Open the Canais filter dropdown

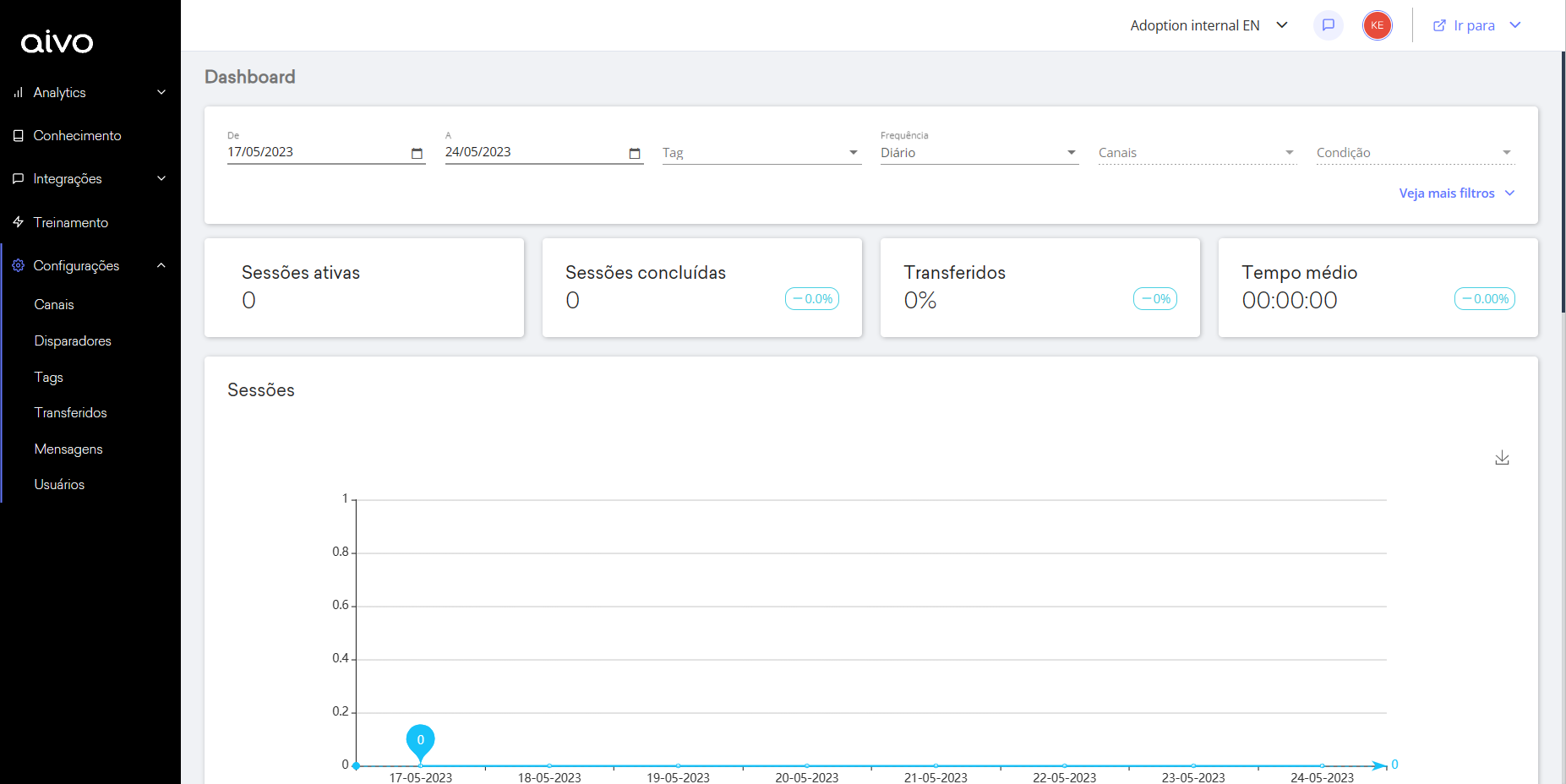(1197, 153)
